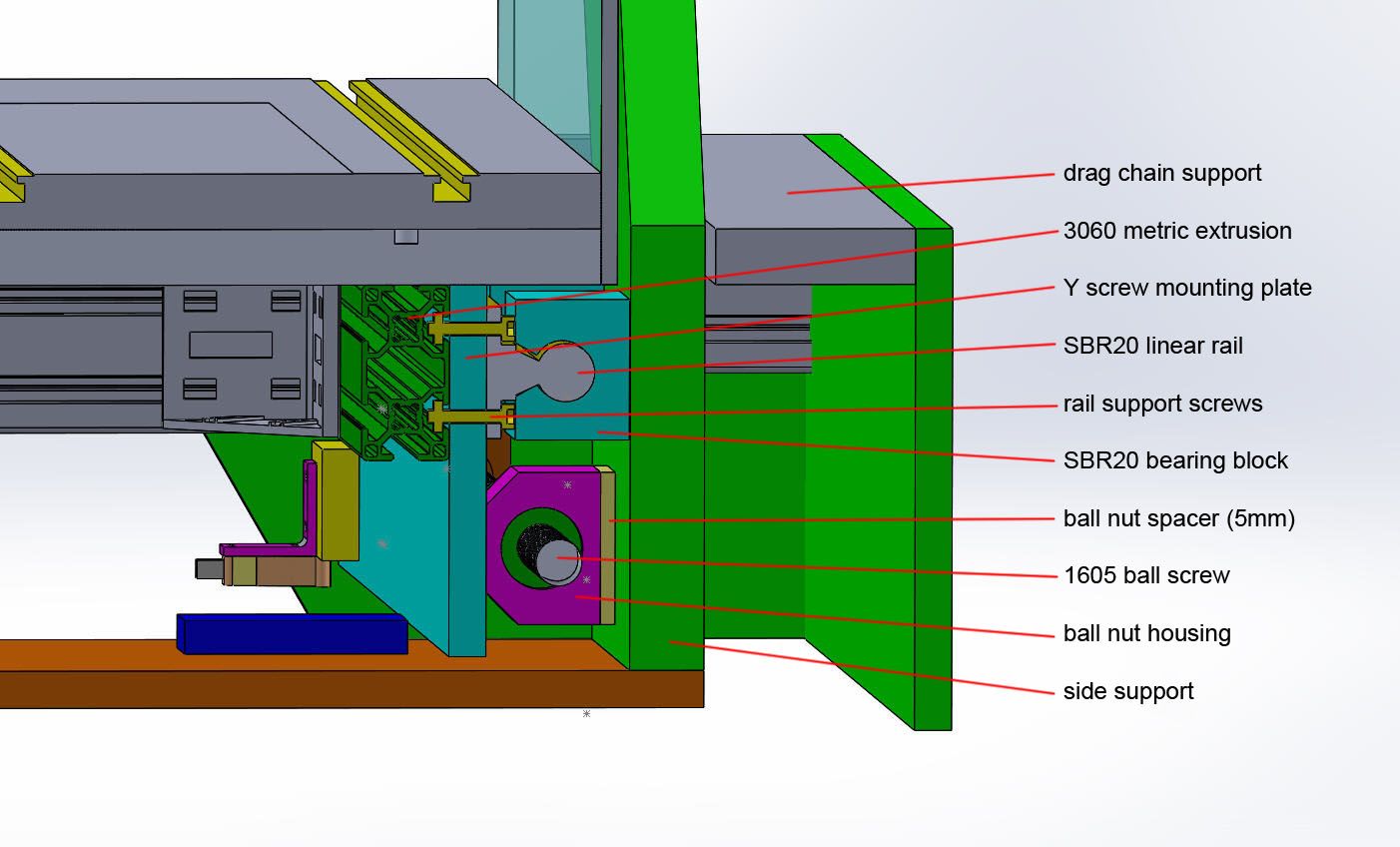Screen dimensions: 1400x847
Task: Select the yellow rail support screw
Action: point(469,415)
